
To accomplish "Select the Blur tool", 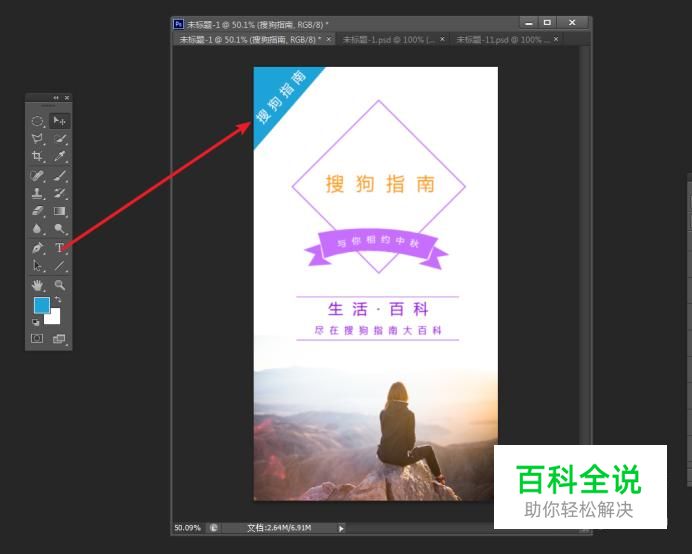I will coord(38,228).
